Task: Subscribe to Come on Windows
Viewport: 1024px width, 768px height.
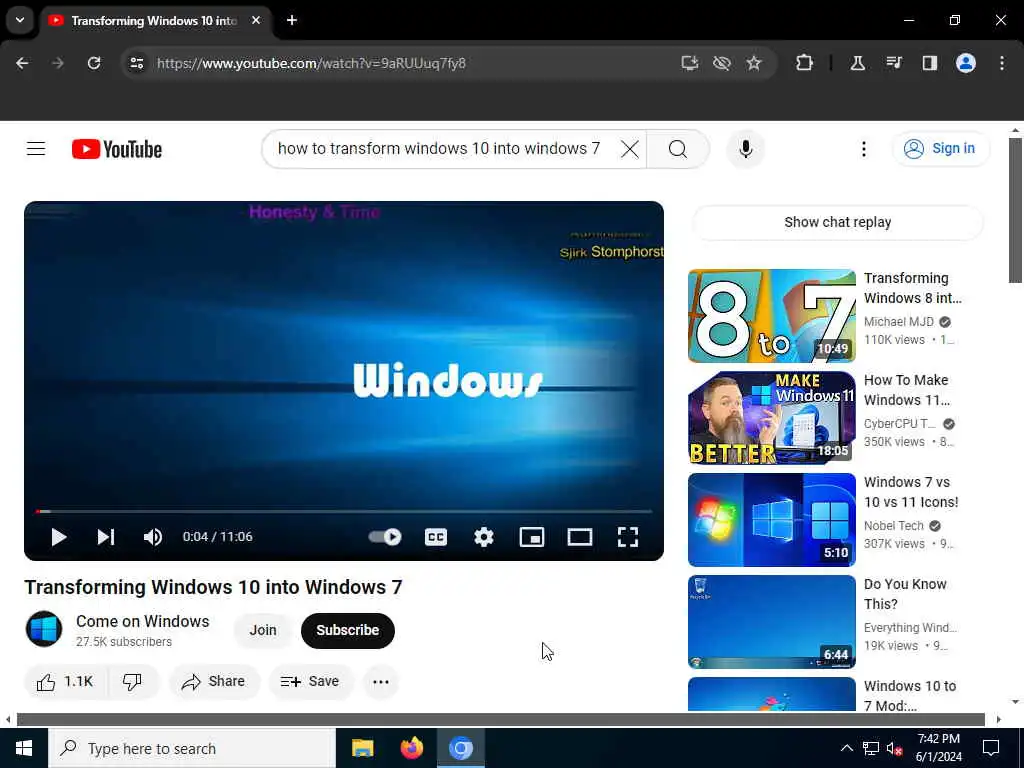Action: click(347, 630)
